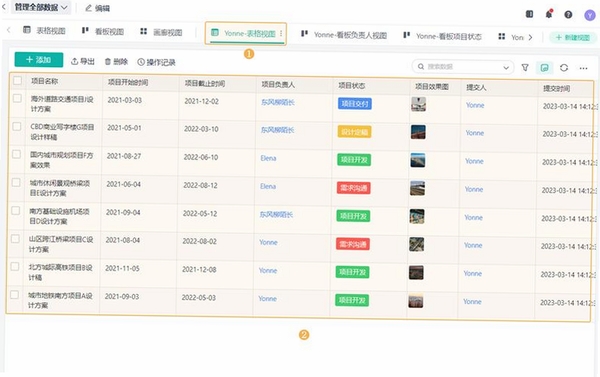Viewport: 600px width, 377px height.
Task: Open the layout panel icon near bell
Action: [529, 14]
